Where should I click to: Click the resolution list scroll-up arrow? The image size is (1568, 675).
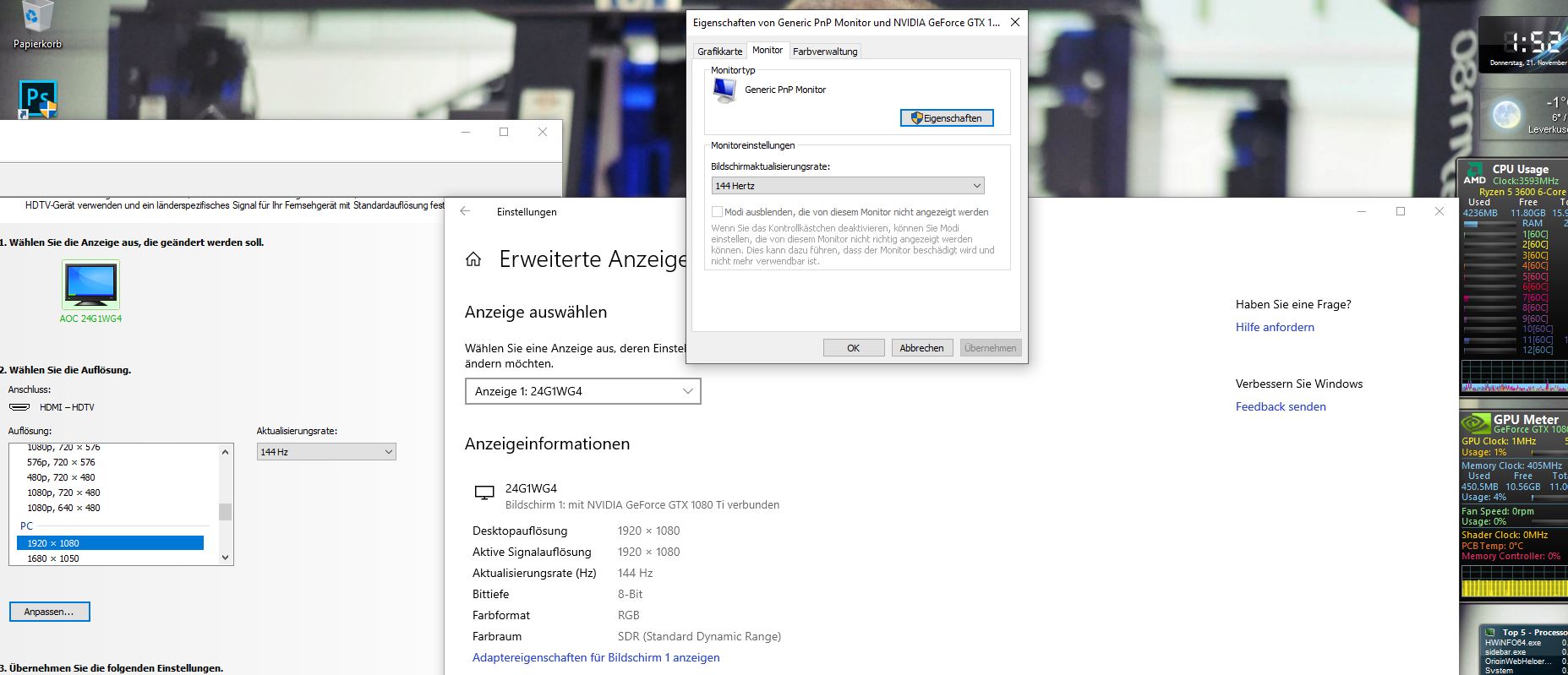coord(225,452)
